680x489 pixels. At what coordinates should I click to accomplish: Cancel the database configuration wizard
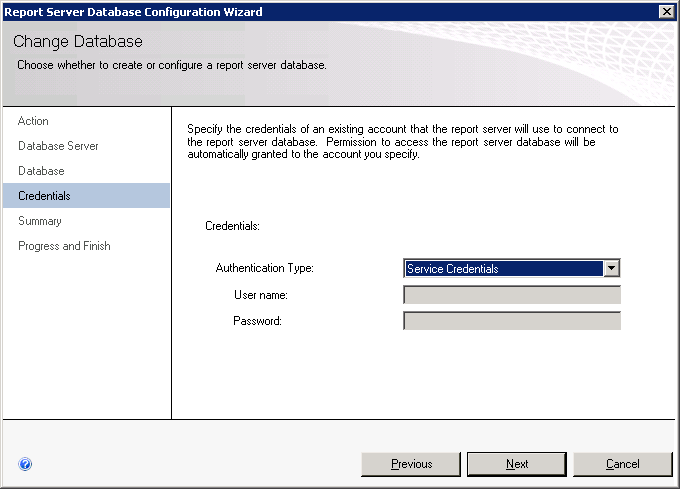(x=622, y=464)
